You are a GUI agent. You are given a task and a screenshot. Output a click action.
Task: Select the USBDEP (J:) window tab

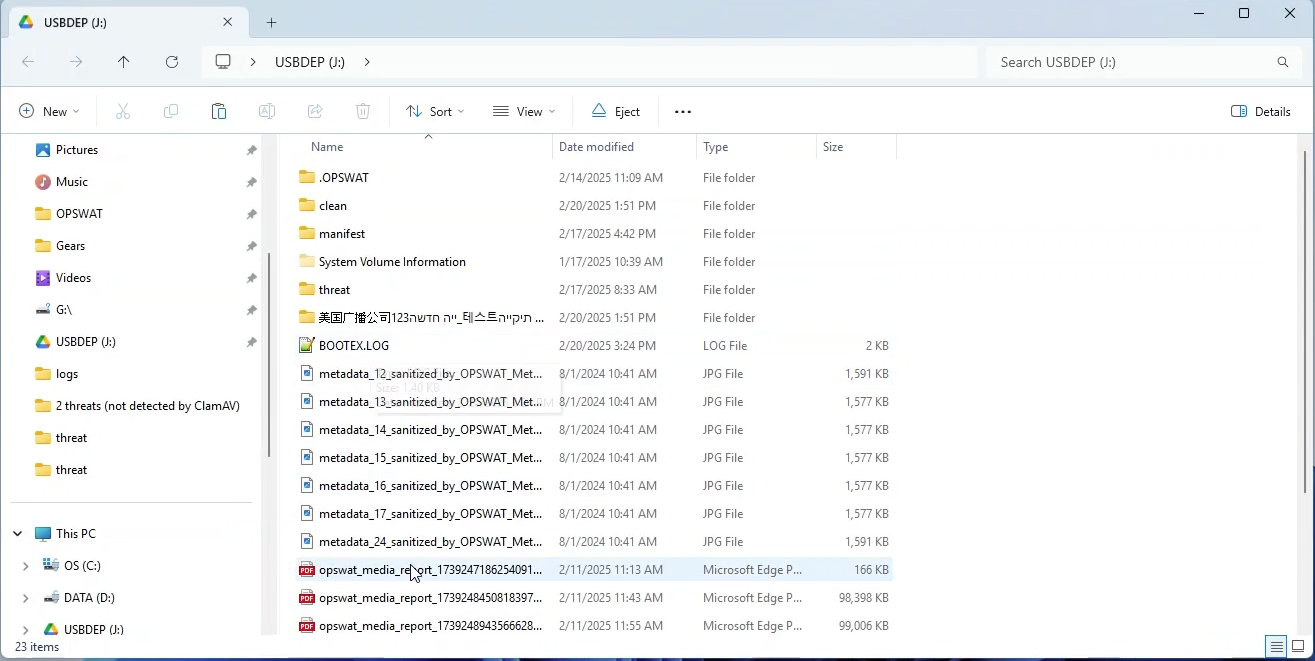(x=127, y=22)
